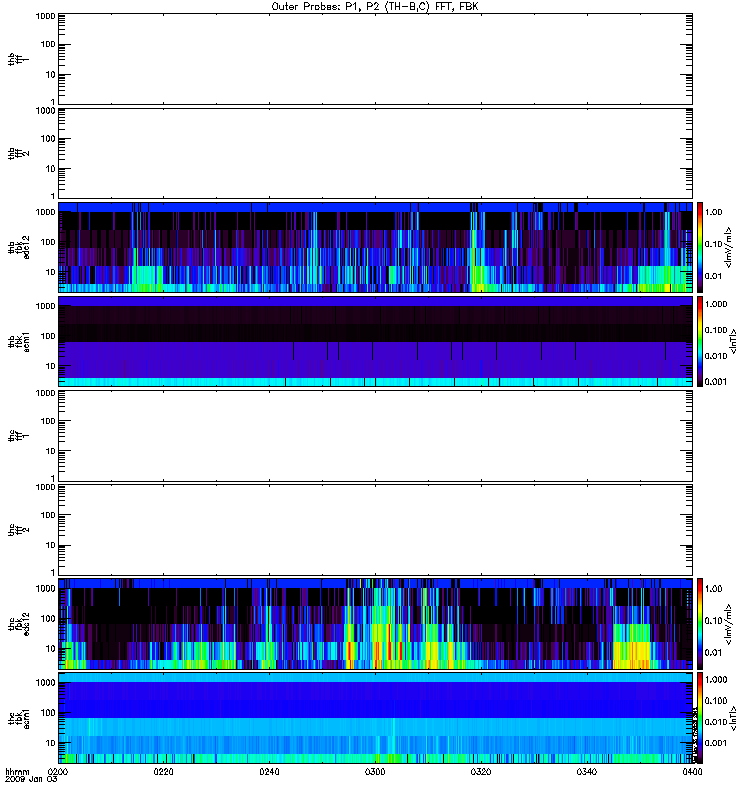Click the thb fff 2 y-axis label

point(19,153)
